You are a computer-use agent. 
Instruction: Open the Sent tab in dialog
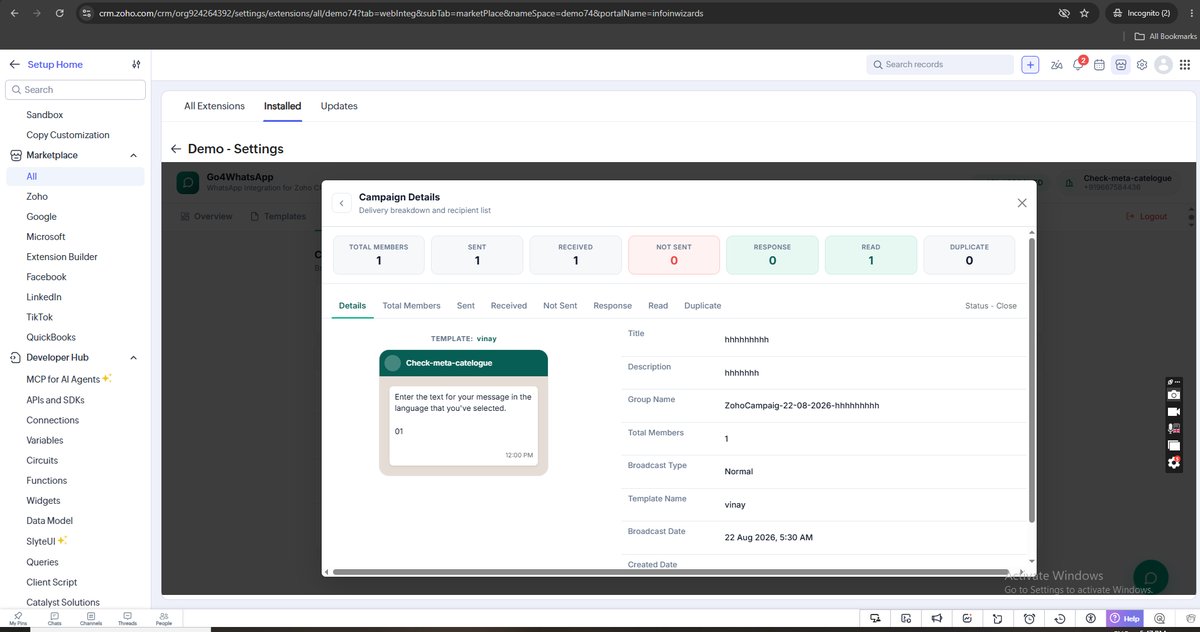[466, 306]
